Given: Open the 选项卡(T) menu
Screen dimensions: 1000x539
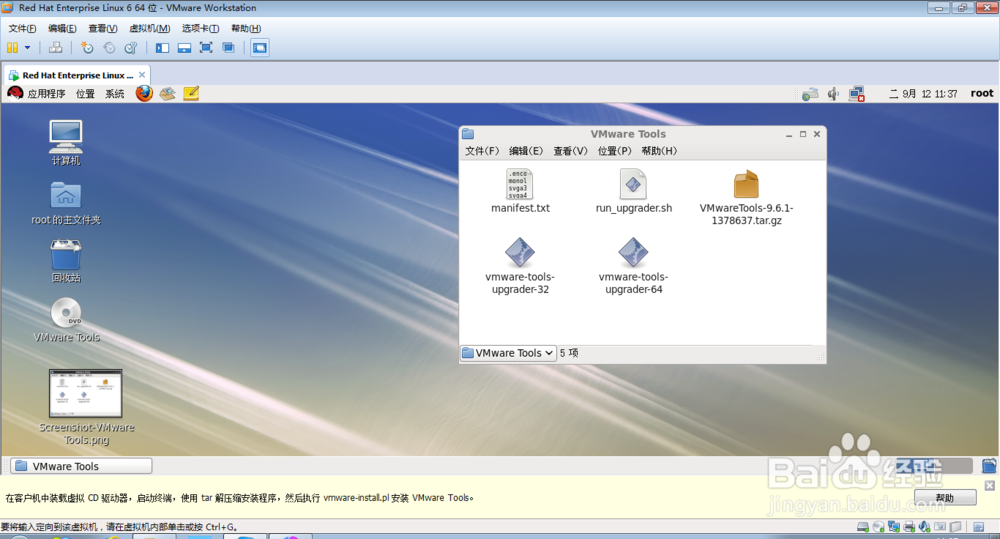Looking at the screenshot, I should pyautogui.click(x=200, y=28).
